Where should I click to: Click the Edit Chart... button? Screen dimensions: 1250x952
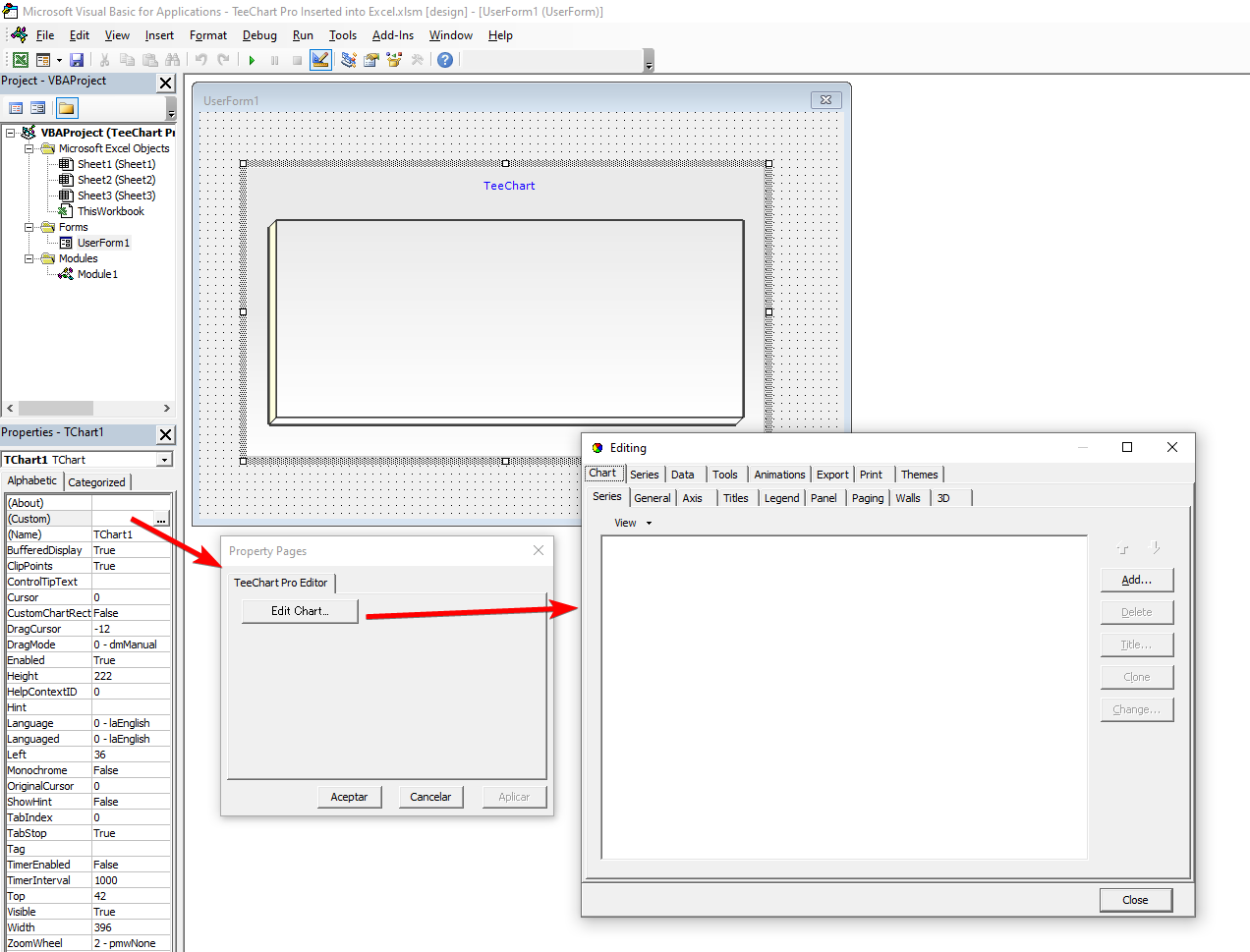300,611
